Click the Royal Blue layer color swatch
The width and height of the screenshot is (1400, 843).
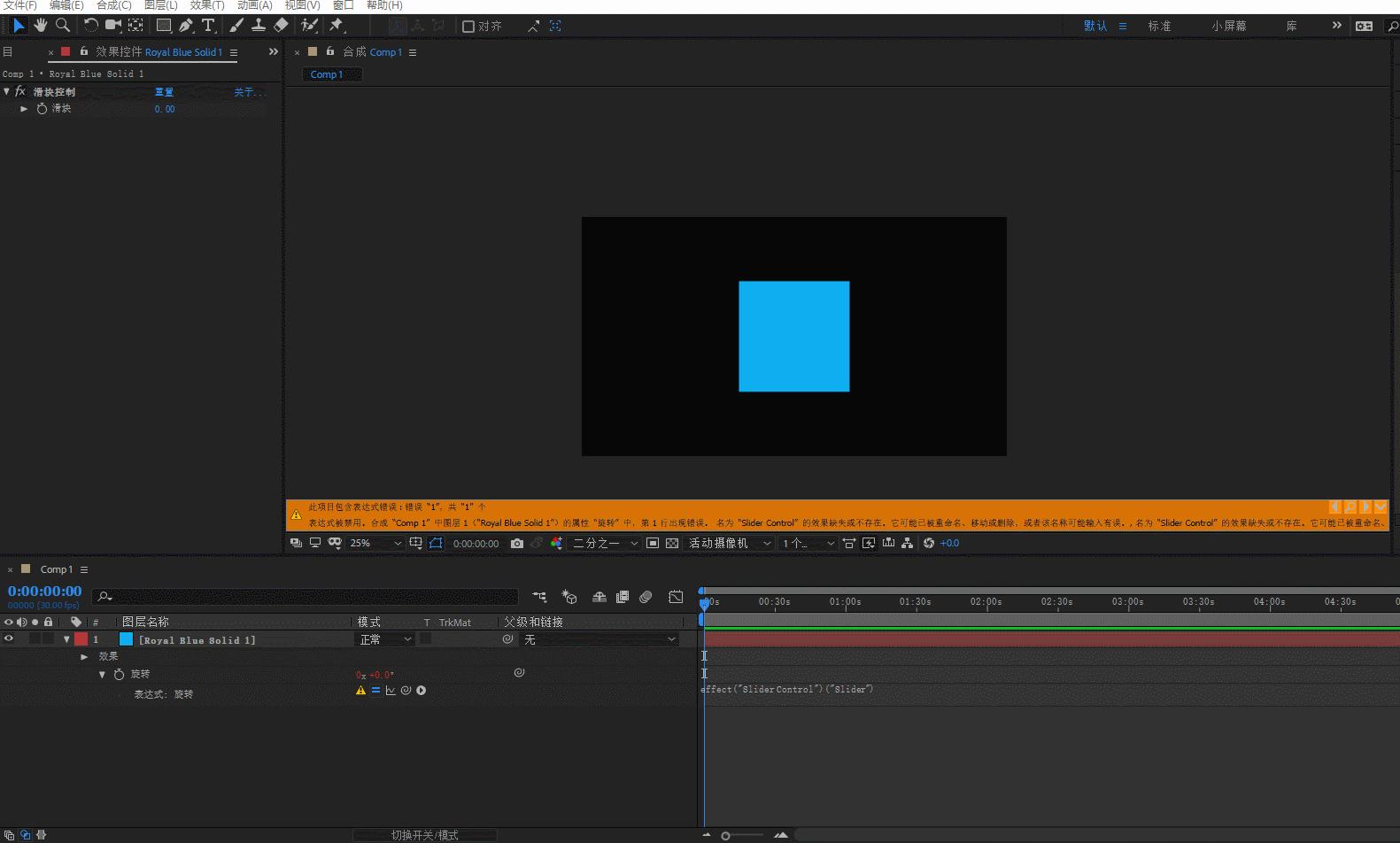pyautogui.click(x=126, y=639)
